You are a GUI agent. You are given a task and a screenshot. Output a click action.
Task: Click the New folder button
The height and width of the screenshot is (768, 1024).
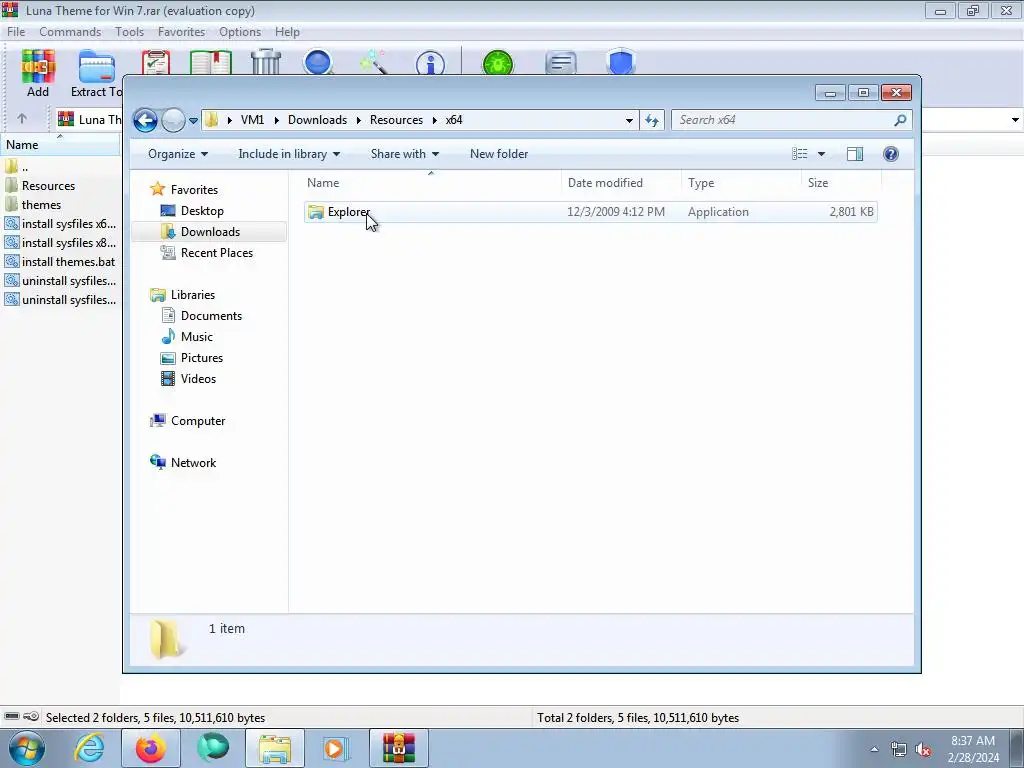[x=499, y=154]
